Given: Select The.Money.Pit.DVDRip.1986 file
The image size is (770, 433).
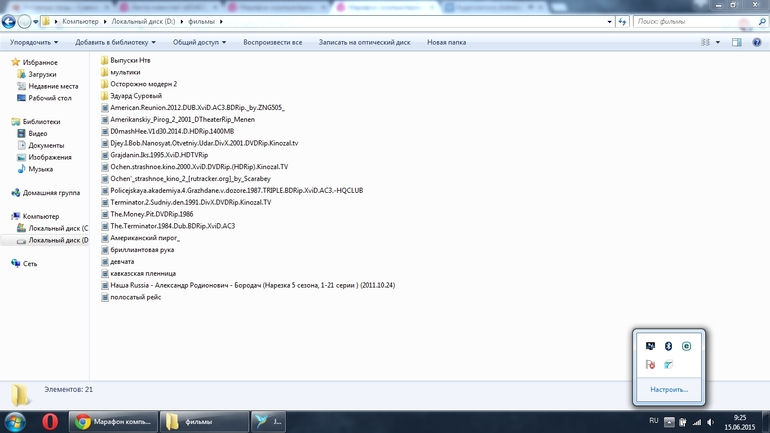Looking at the screenshot, I should click(147, 214).
